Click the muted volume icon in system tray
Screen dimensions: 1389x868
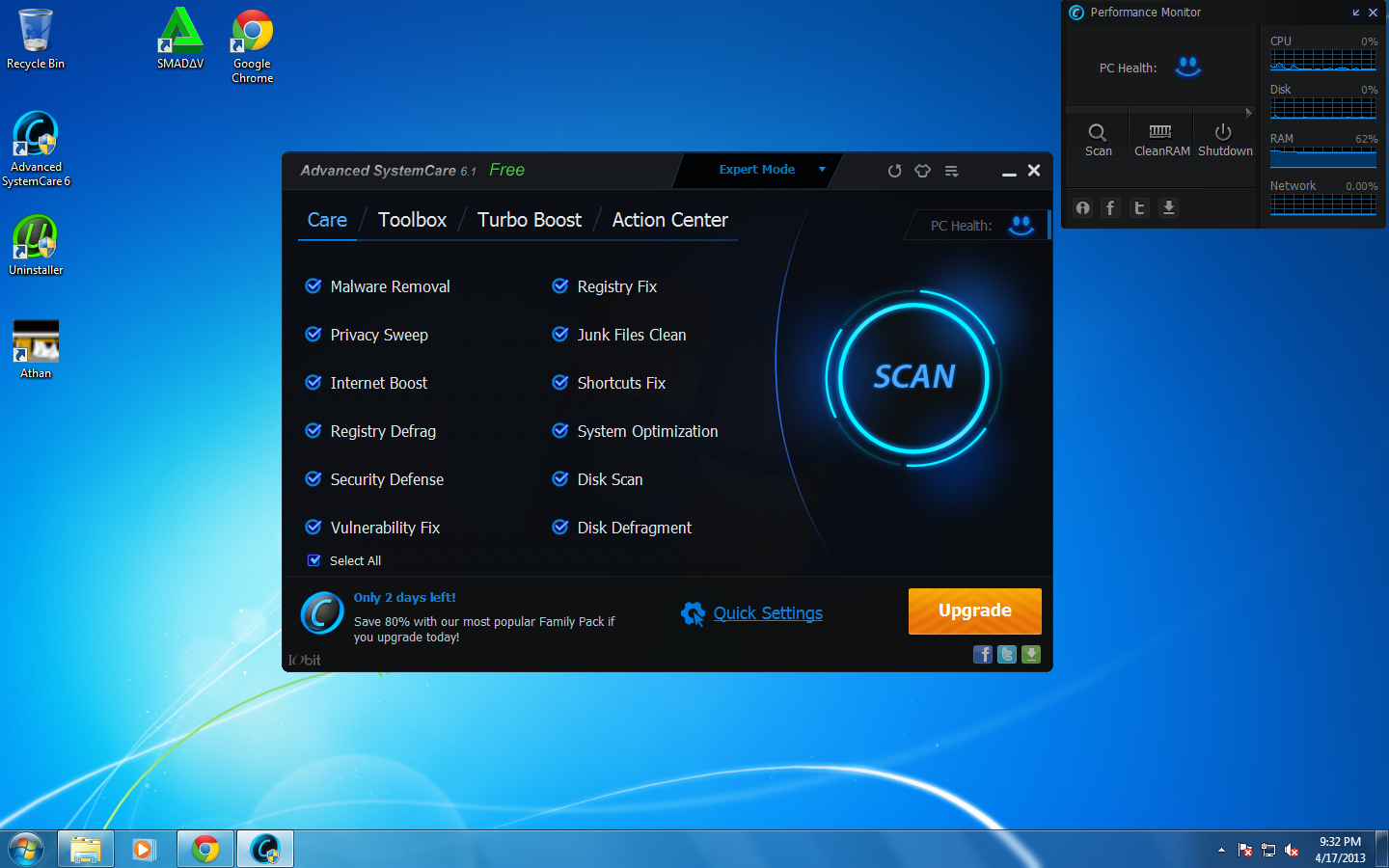click(1292, 850)
